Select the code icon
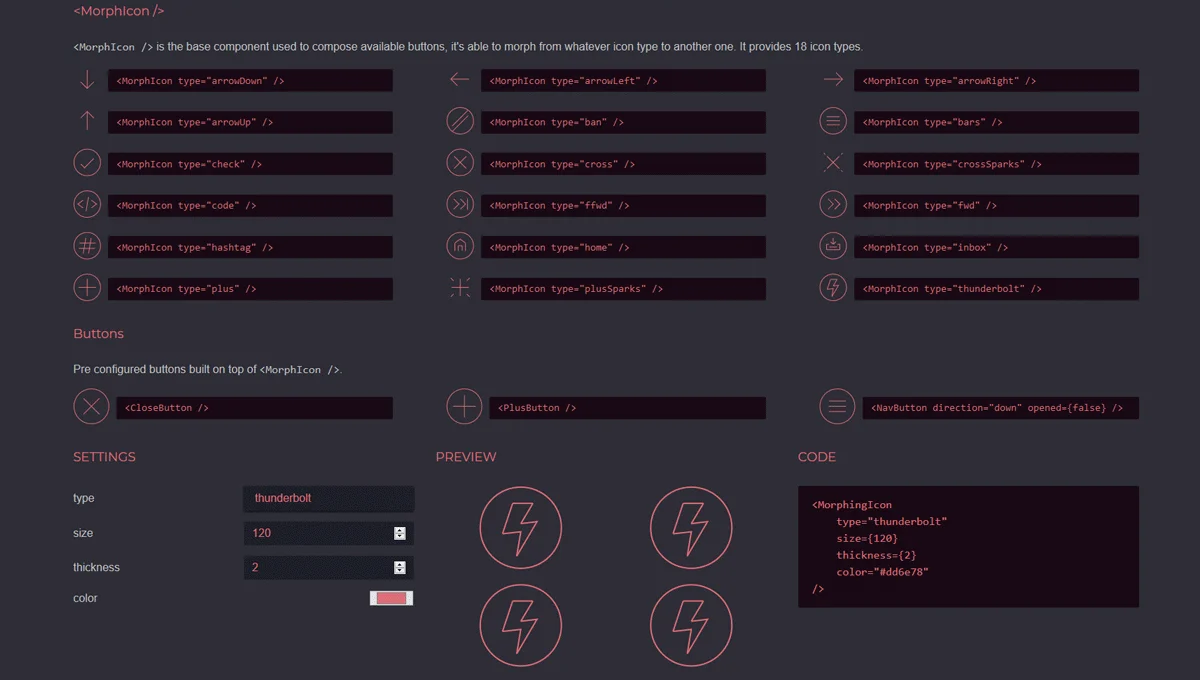The width and height of the screenshot is (1200, 680). [x=87, y=204]
